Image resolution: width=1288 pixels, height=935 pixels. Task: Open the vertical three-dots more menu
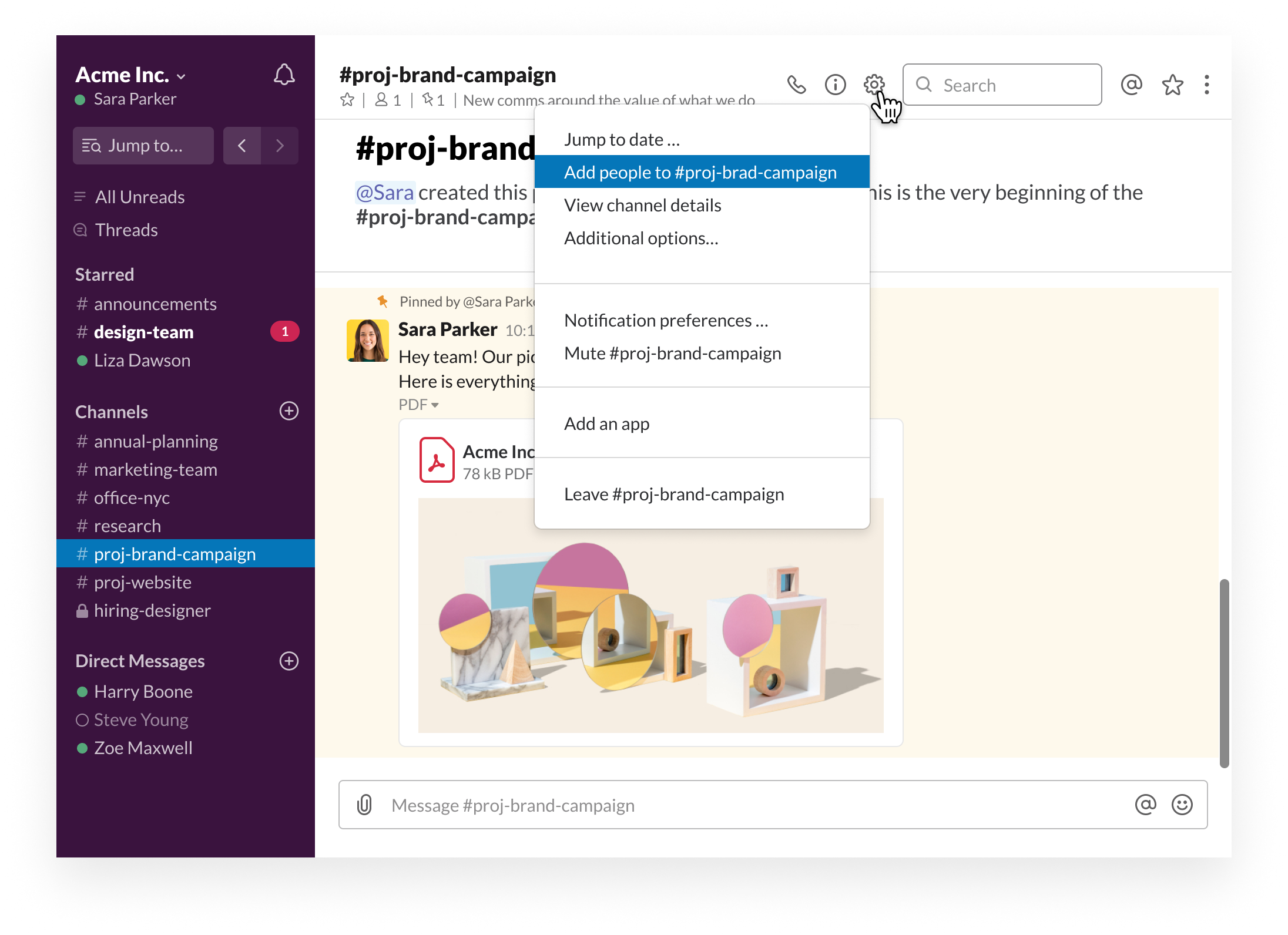tap(1206, 85)
